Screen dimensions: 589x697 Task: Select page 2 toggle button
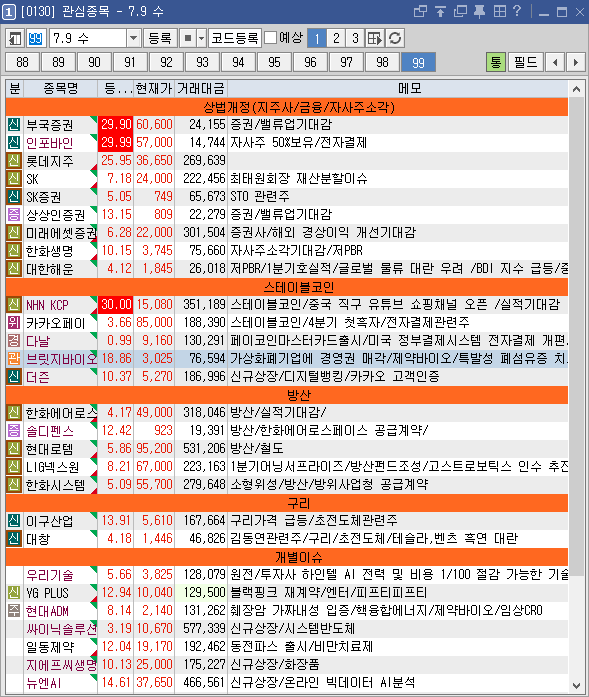tap(336, 38)
